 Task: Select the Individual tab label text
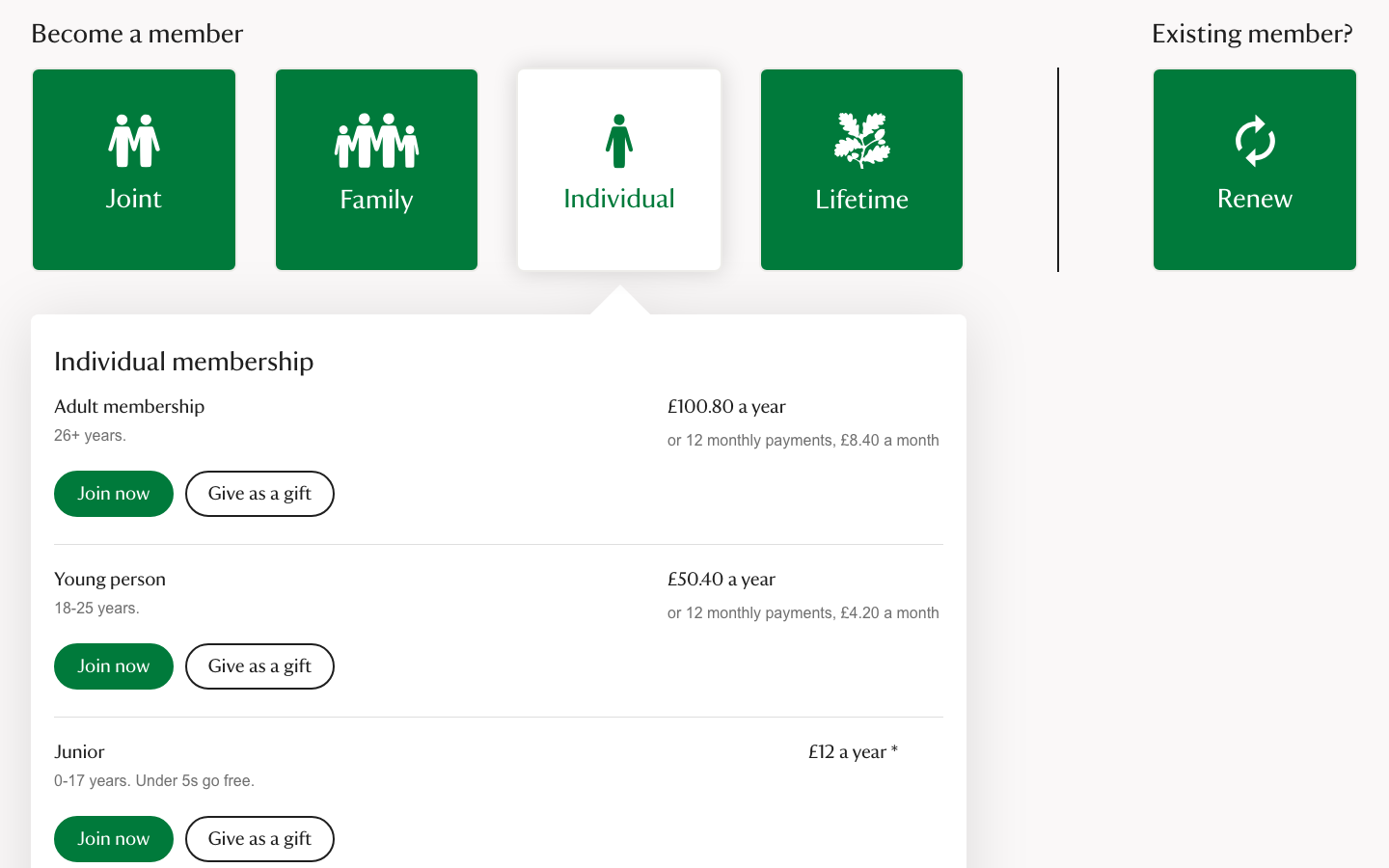click(x=619, y=199)
